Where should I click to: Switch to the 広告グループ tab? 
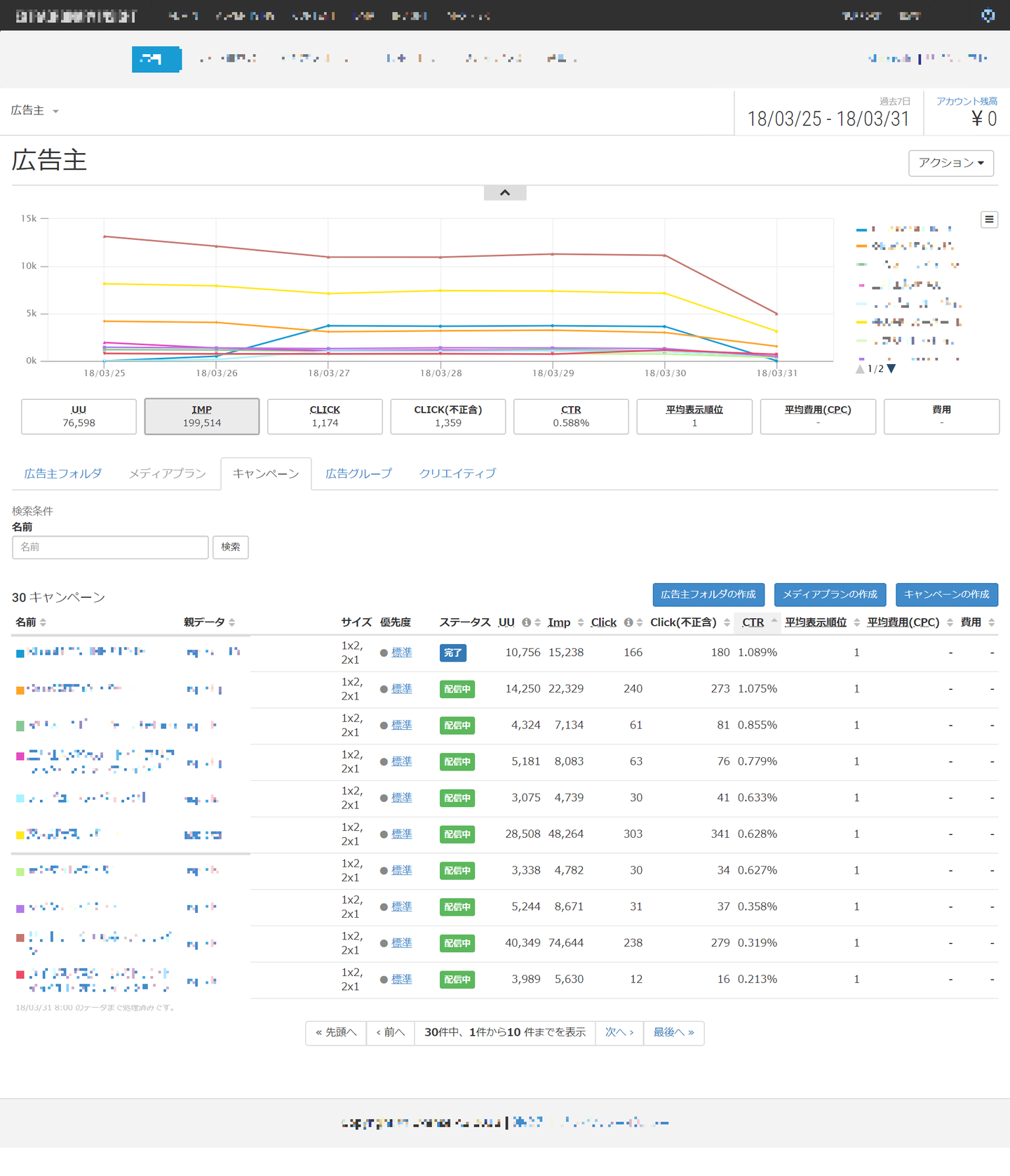[358, 474]
